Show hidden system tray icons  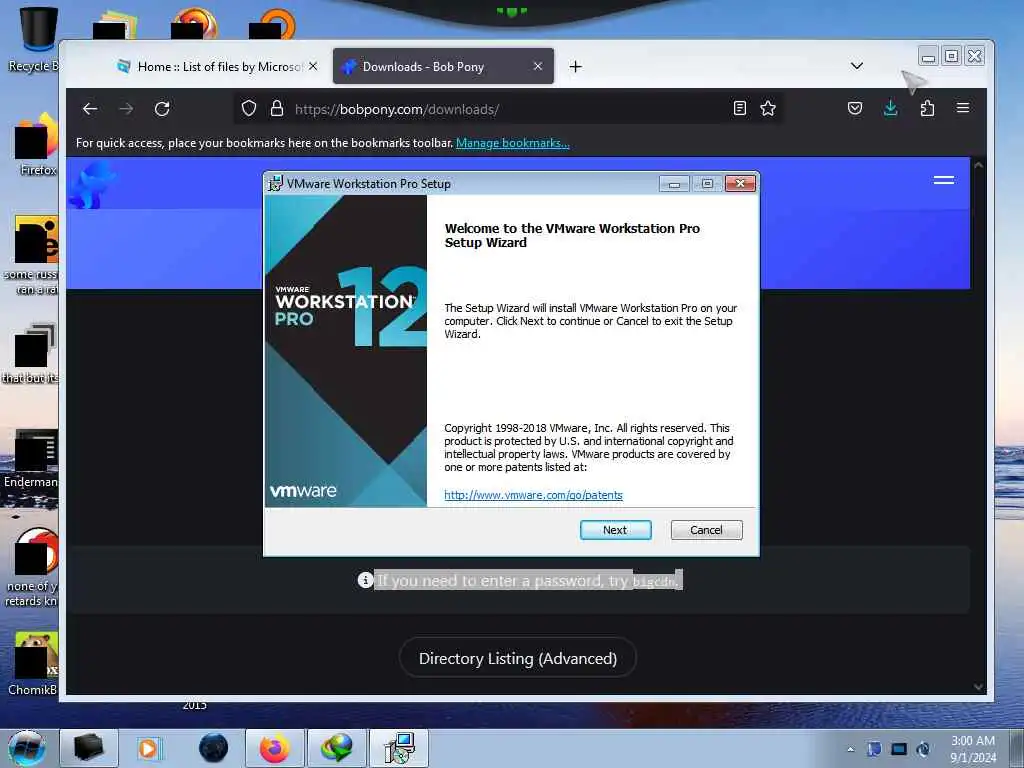850,749
